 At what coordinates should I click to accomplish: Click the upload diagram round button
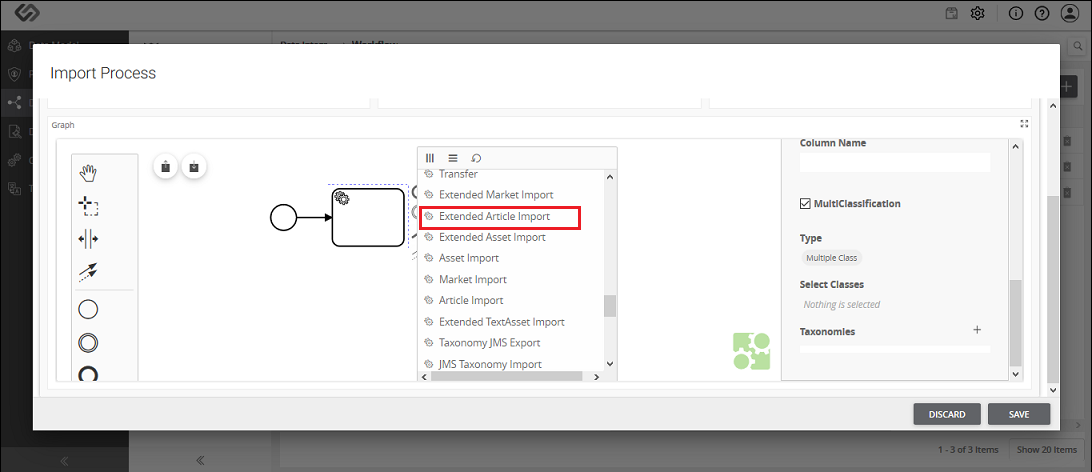tap(165, 167)
